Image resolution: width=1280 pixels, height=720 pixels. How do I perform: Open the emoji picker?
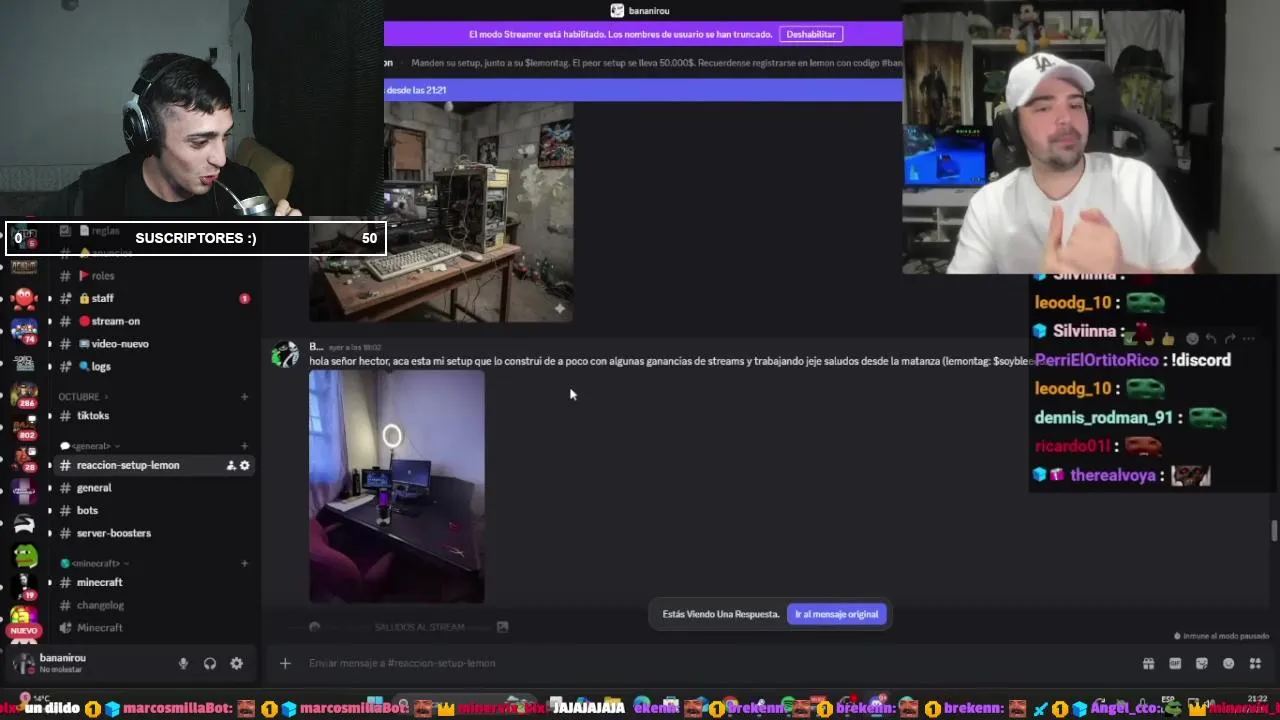tap(1229, 663)
